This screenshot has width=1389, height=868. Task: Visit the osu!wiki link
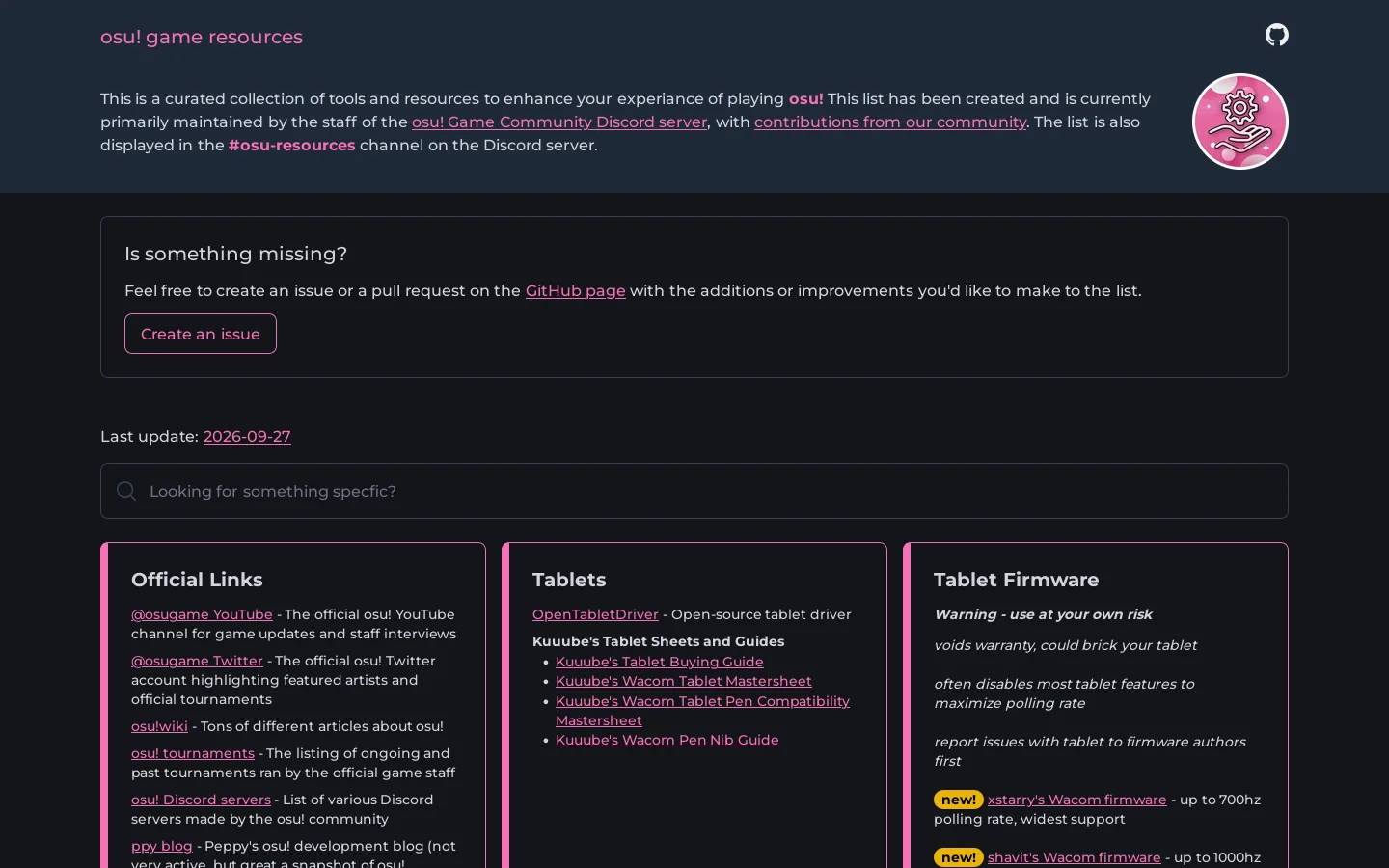pos(159,726)
